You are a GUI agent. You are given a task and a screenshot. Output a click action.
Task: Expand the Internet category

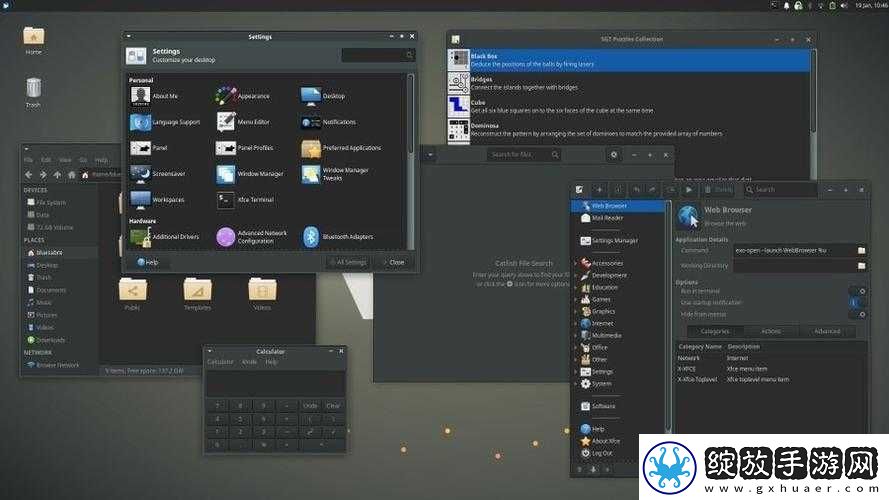[576, 323]
